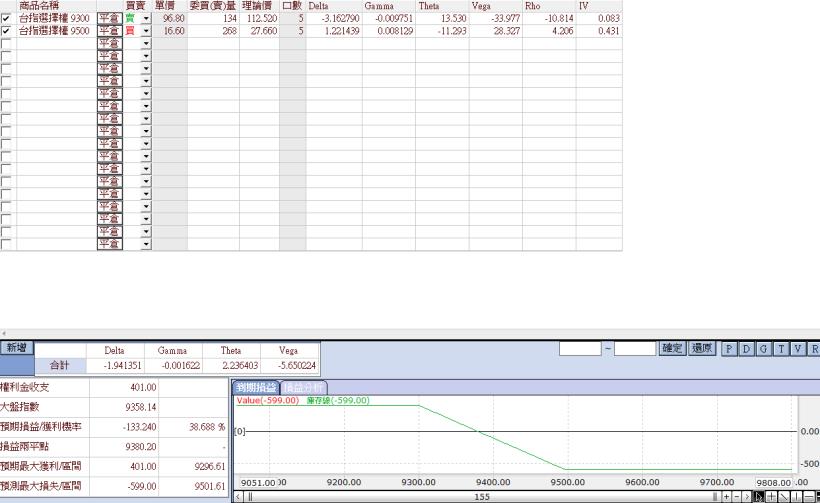
Task: Open buy/sell dropdown for the 9500 option
Action: point(145,31)
